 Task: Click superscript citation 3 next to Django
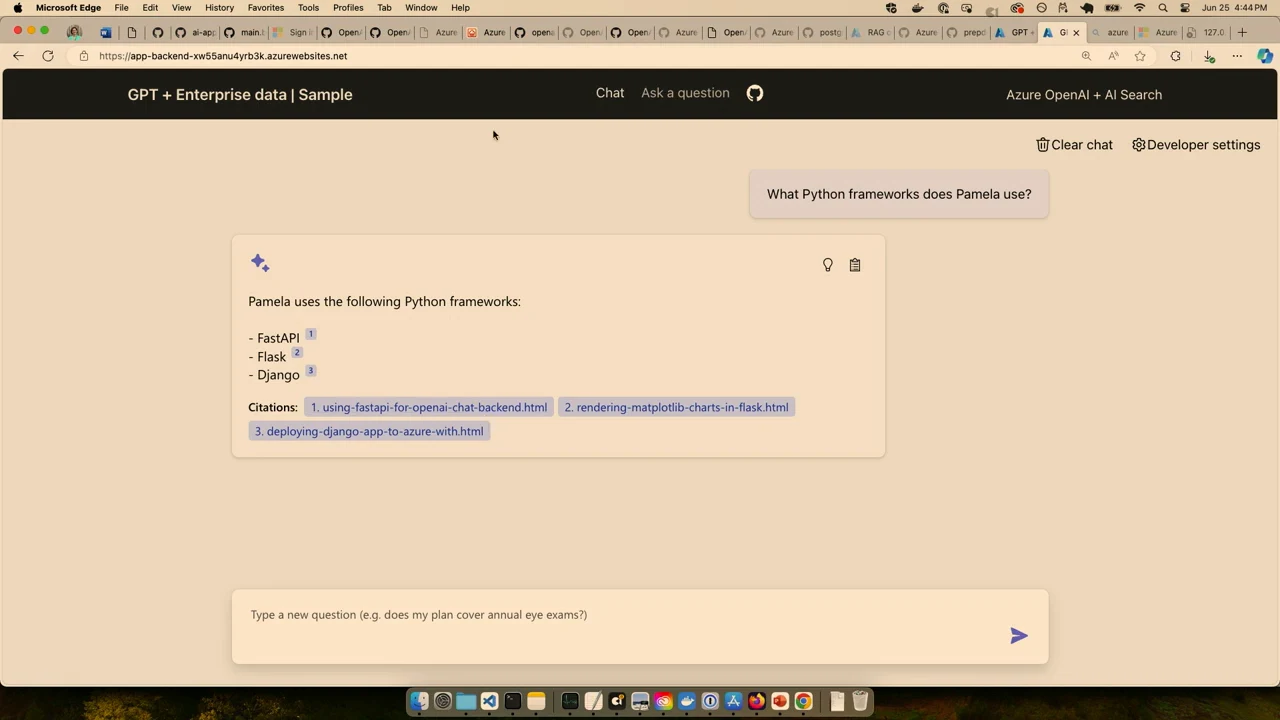pyautogui.click(x=310, y=370)
